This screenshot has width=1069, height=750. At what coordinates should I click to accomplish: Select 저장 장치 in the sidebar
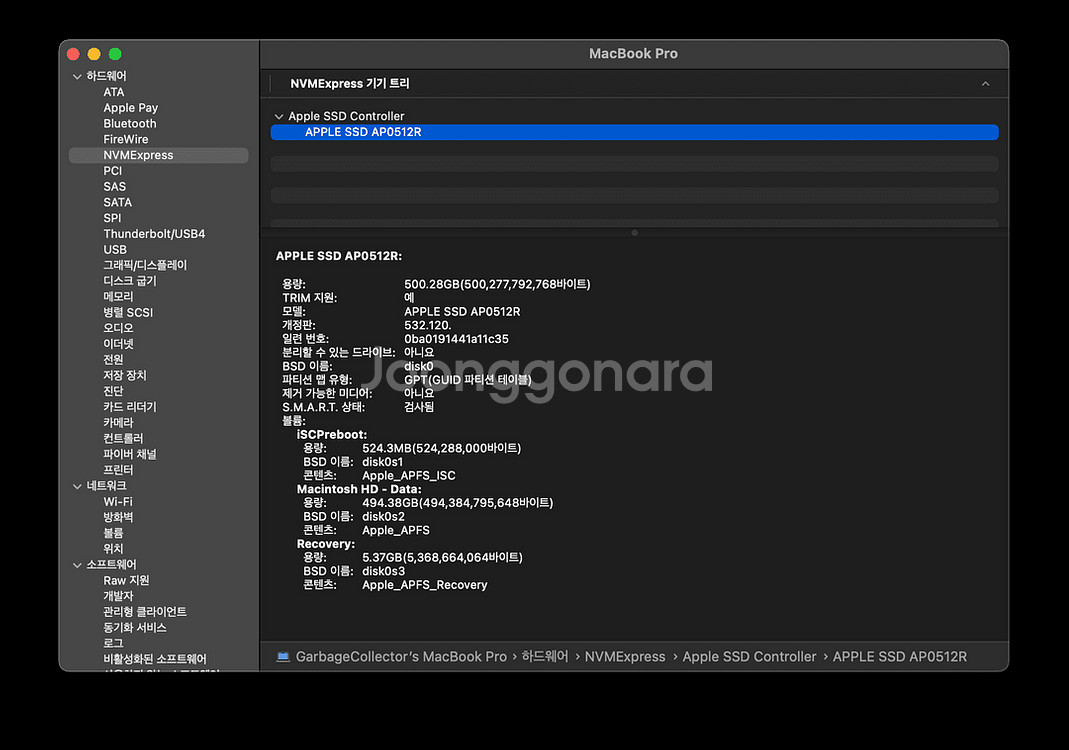pos(125,375)
